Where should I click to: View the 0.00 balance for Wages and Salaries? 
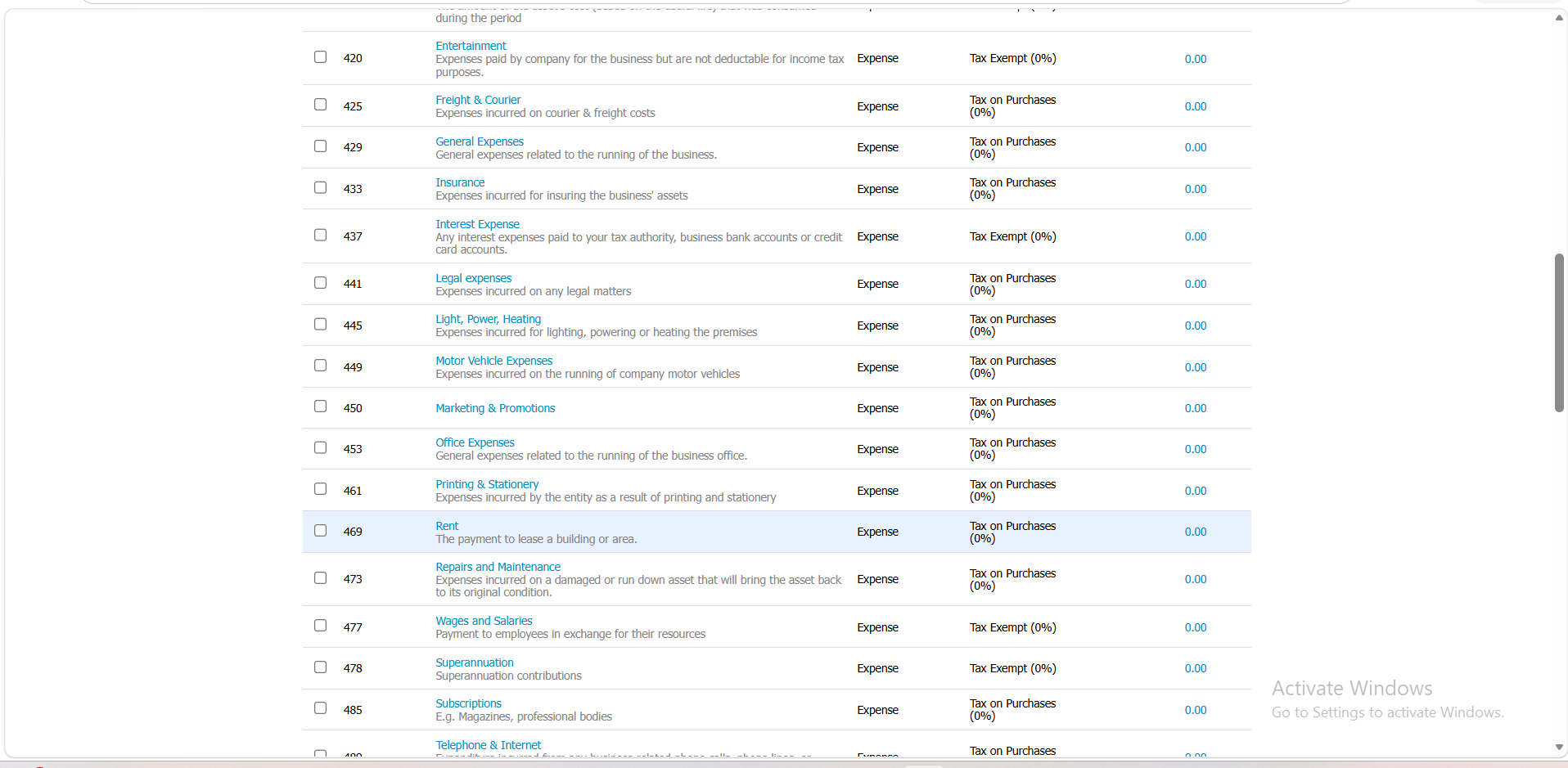click(x=1196, y=627)
